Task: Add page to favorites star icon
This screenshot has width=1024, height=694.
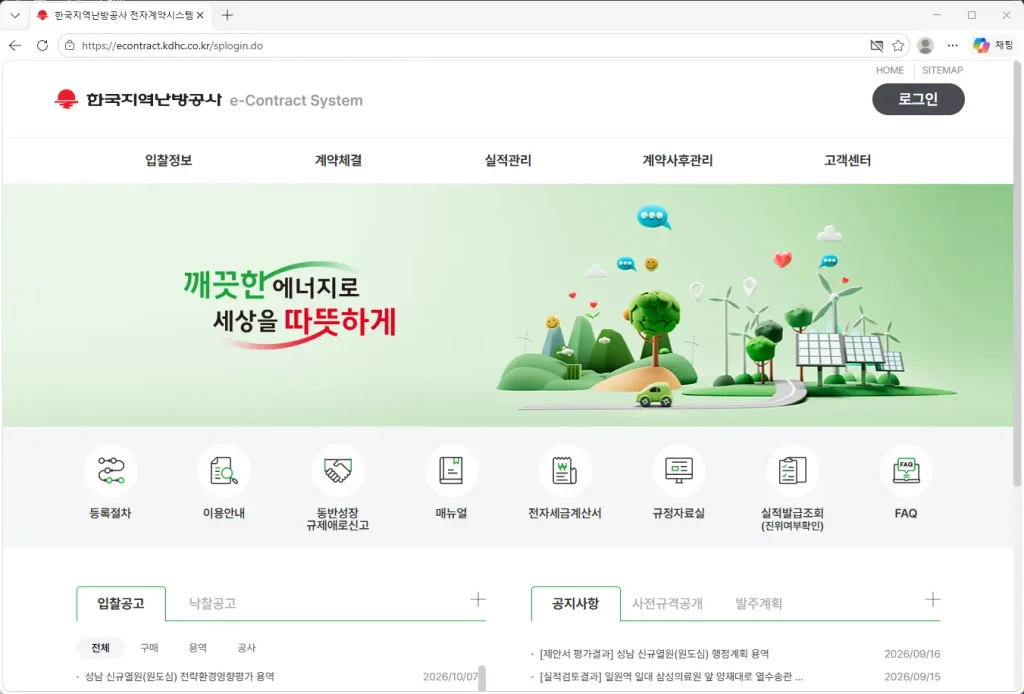Action: pos(899,46)
